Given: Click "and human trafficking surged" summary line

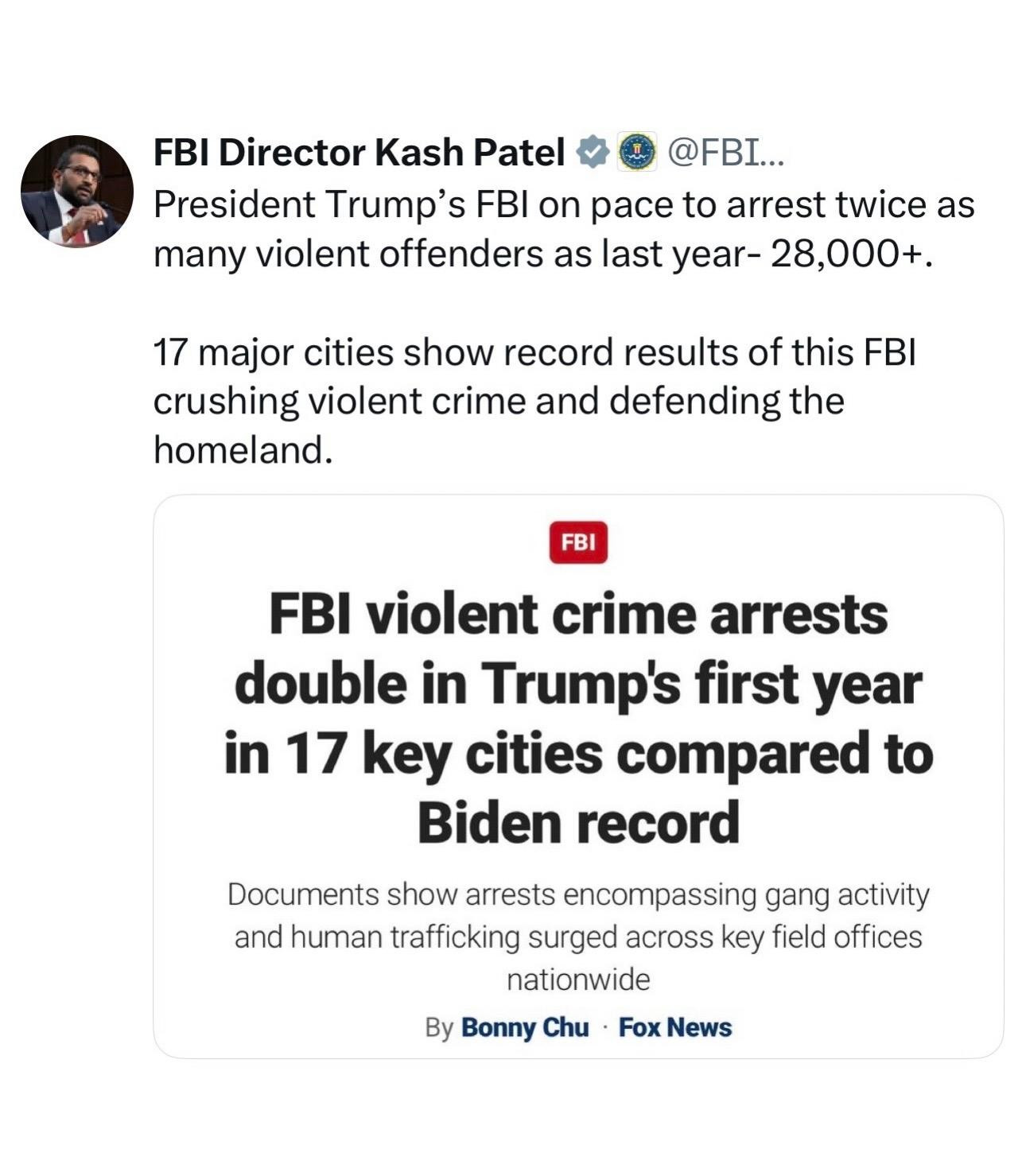Looking at the screenshot, I should click(578, 937).
